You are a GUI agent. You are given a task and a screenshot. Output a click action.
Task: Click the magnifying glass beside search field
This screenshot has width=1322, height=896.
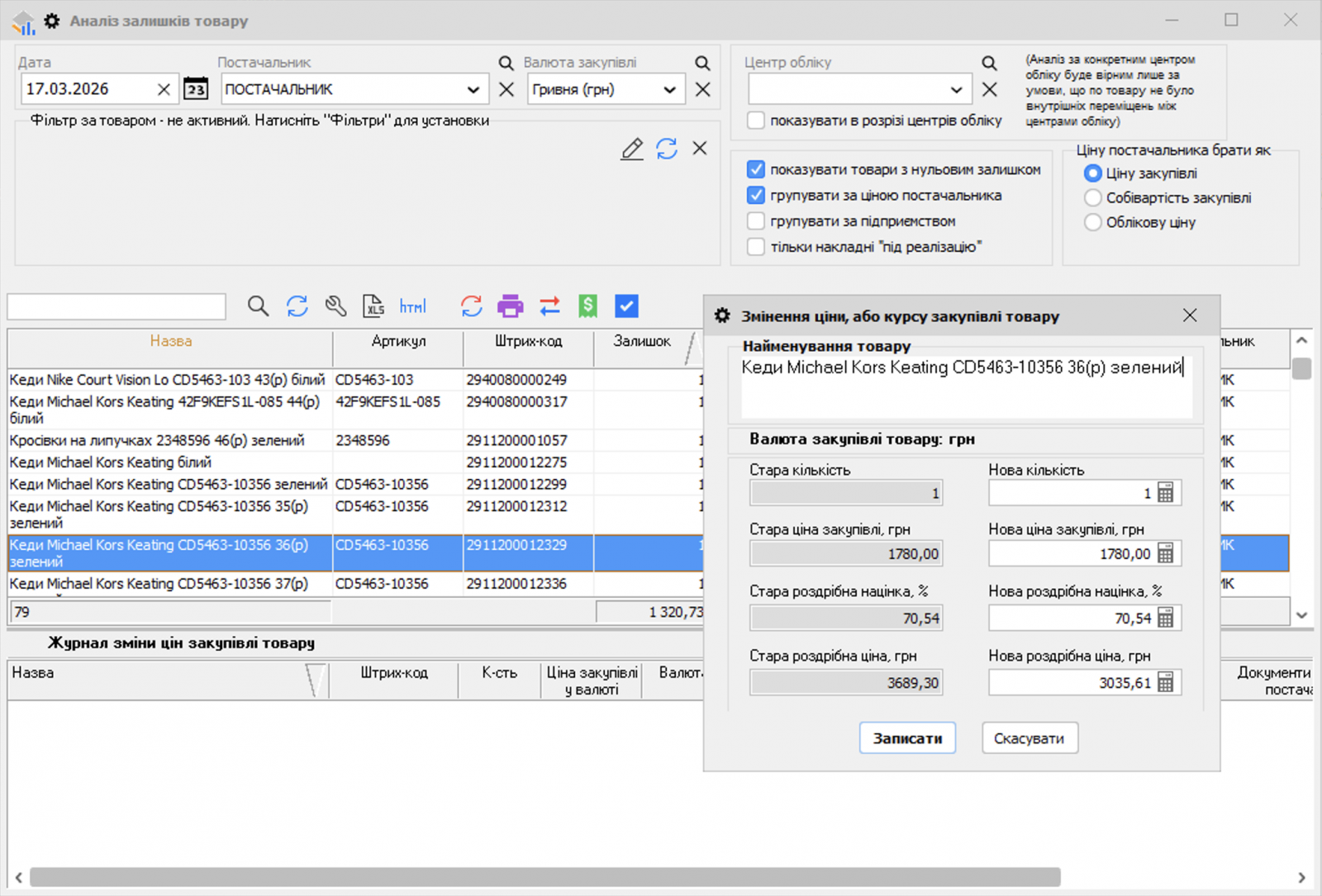tap(257, 306)
